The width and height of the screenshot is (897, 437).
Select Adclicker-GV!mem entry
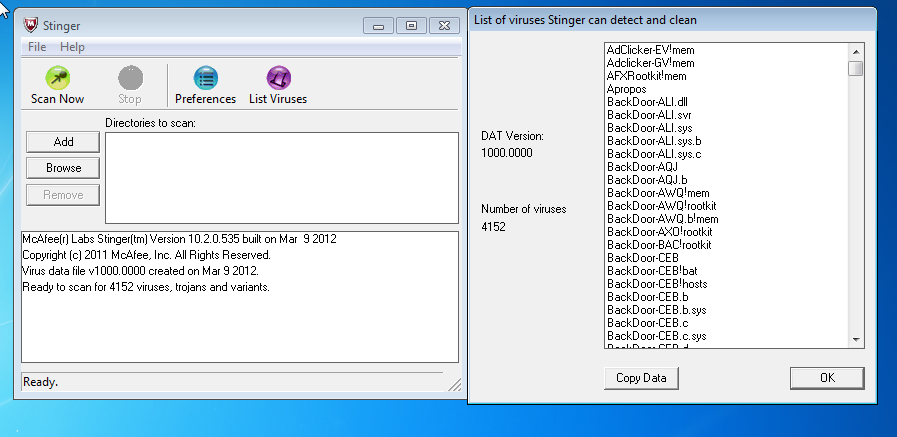pyautogui.click(x=650, y=63)
